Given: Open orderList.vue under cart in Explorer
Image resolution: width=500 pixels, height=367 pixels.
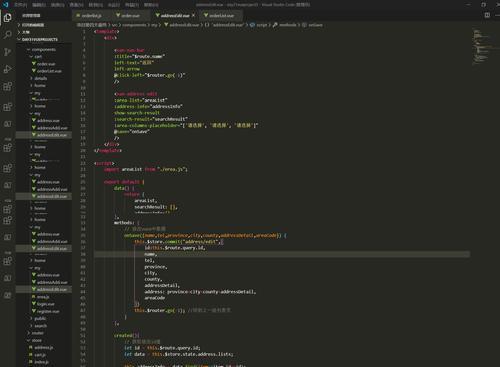Looking at the screenshot, I should [49, 71].
